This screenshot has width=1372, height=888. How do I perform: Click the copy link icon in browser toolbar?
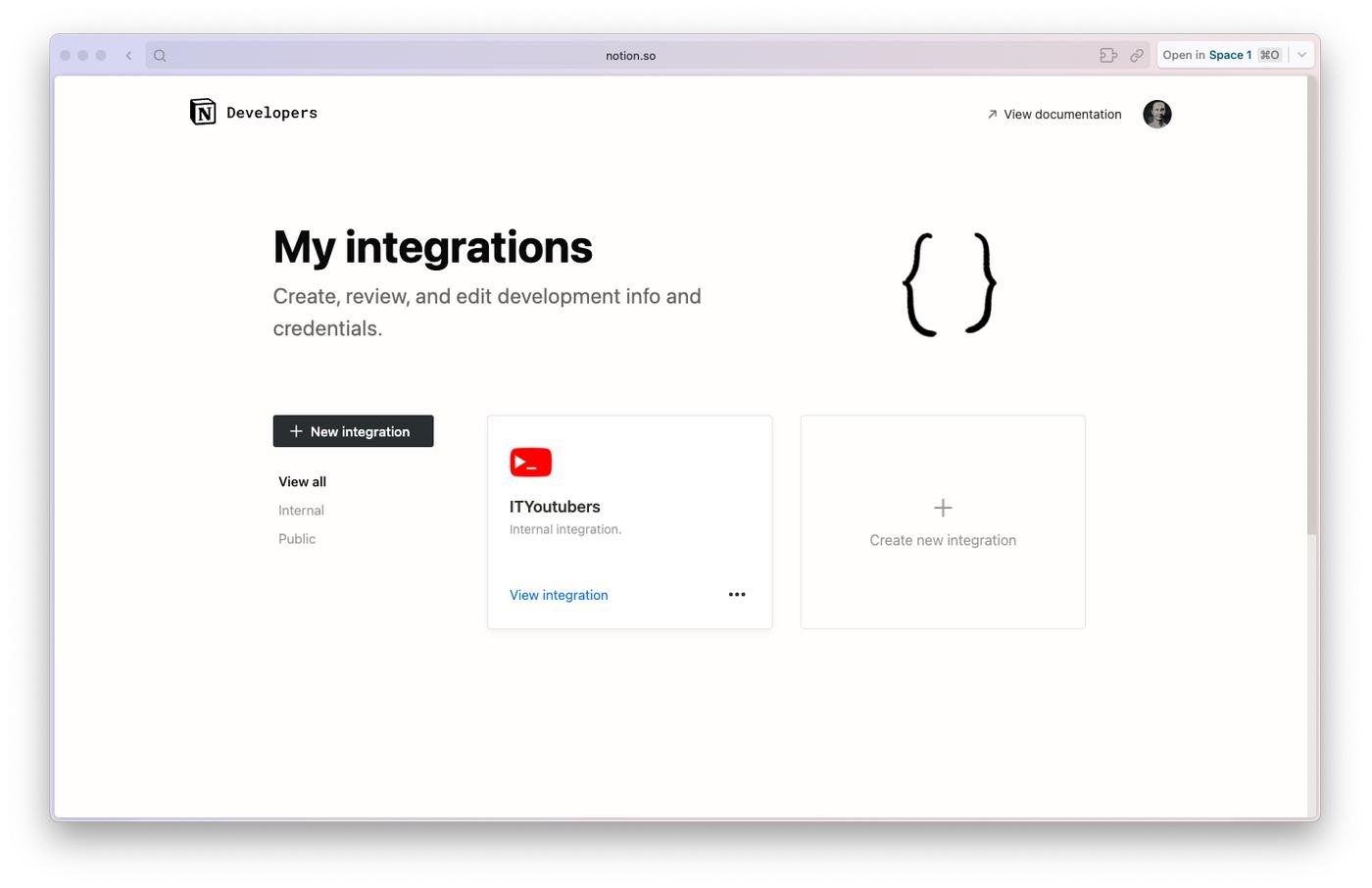[x=1137, y=56]
